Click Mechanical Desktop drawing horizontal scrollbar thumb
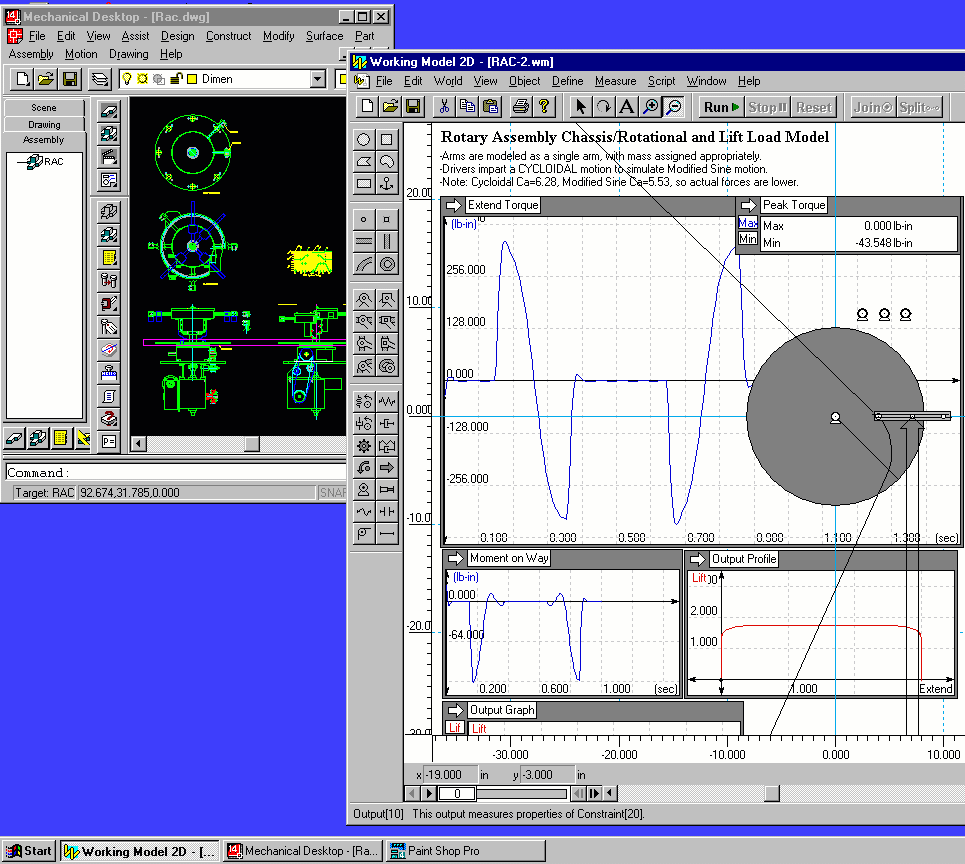The width and height of the screenshot is (965, 864). (252, 444)
